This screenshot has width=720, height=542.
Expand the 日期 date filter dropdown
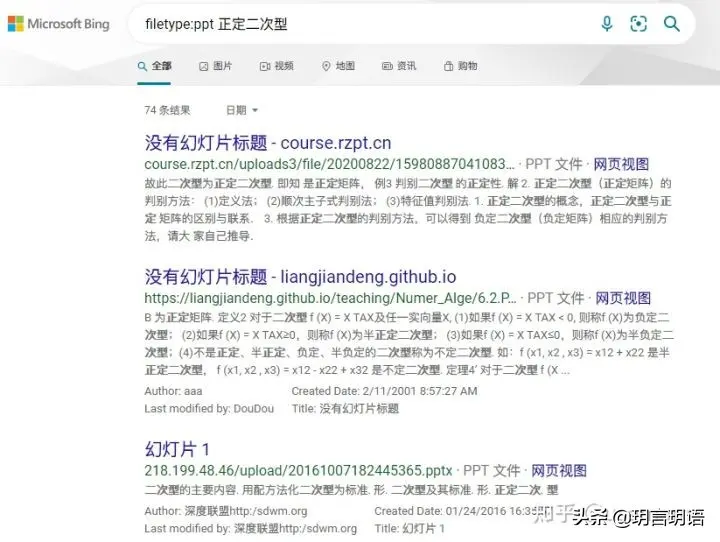point(242,110)
